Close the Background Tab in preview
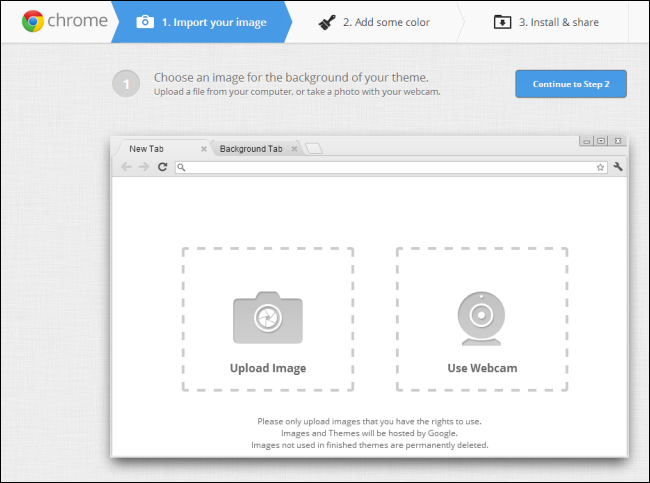Screen dimensions: 650x483 coord(294,149)
